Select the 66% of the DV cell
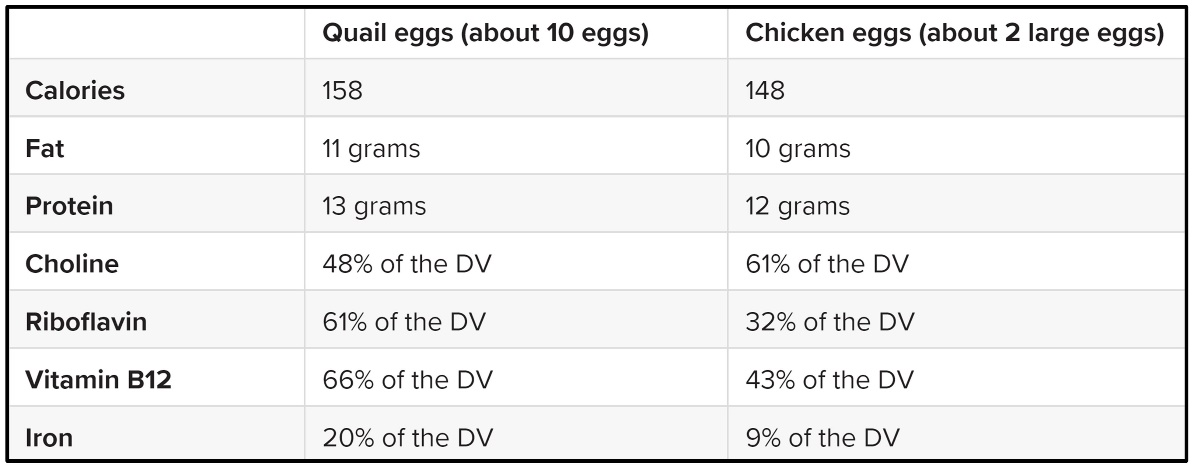Image resolution: width=1194 pixels, height=466 pixels. click(406, 381)
